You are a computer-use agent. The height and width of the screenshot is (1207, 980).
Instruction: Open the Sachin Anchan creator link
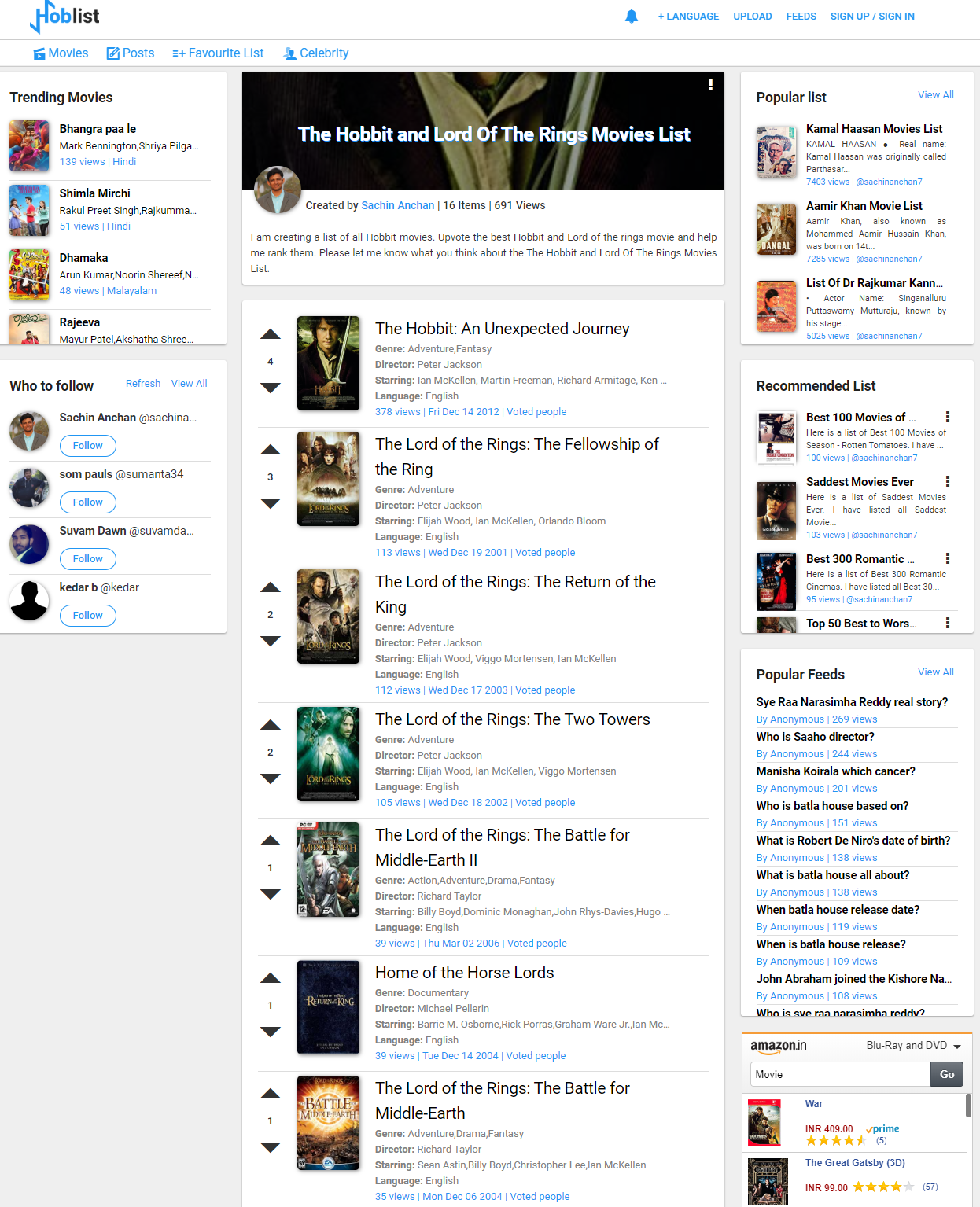point(397,205)
